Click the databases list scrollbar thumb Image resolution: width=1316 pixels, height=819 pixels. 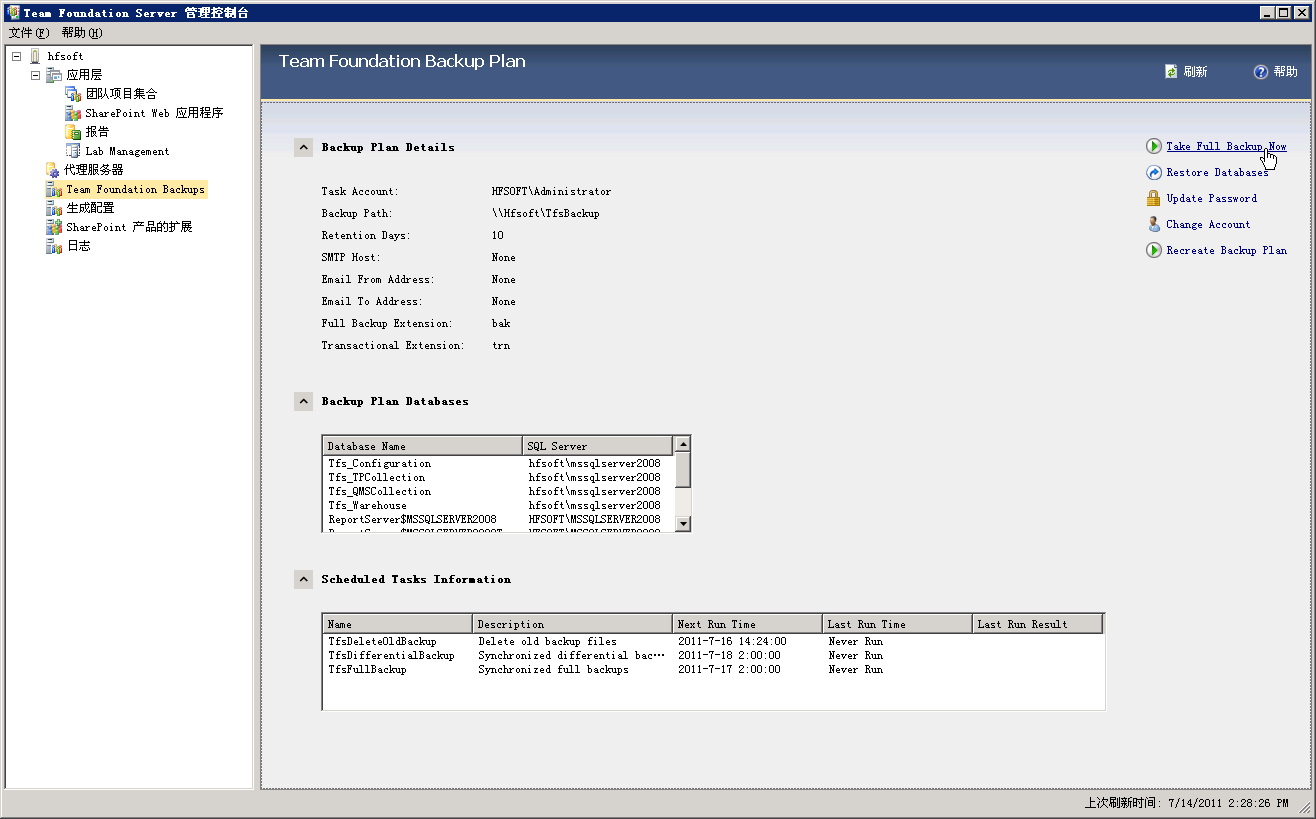coord(682,469)
